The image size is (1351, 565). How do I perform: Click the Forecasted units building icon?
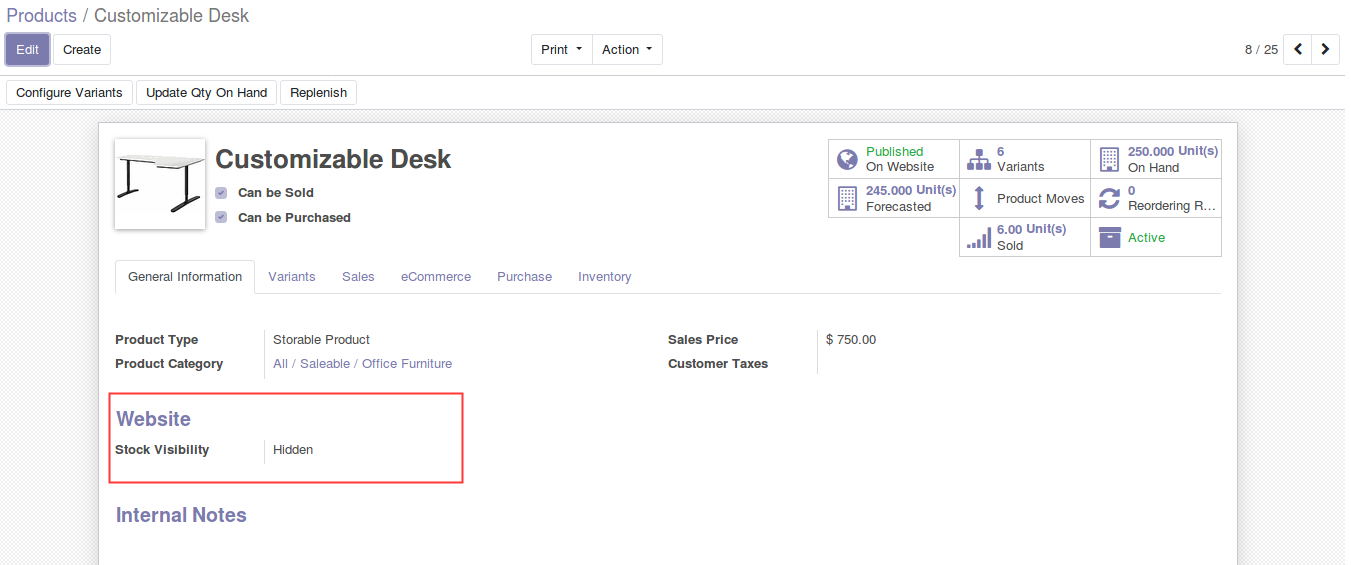847,198
